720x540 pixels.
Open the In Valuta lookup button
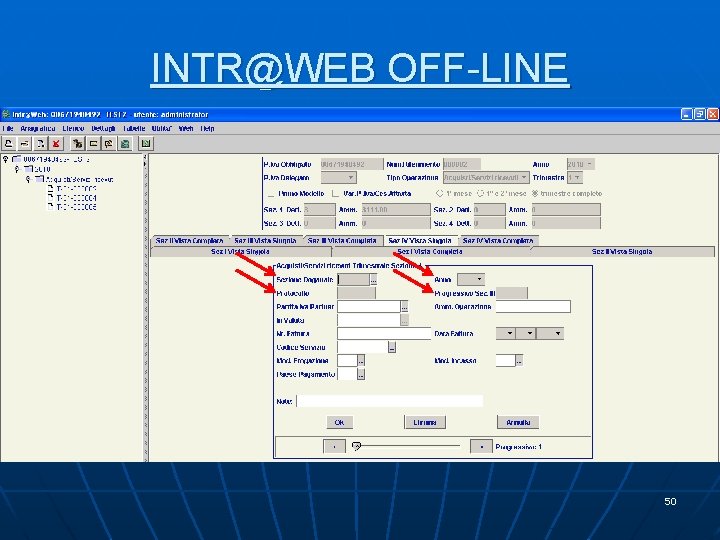(x=404, y=320)
